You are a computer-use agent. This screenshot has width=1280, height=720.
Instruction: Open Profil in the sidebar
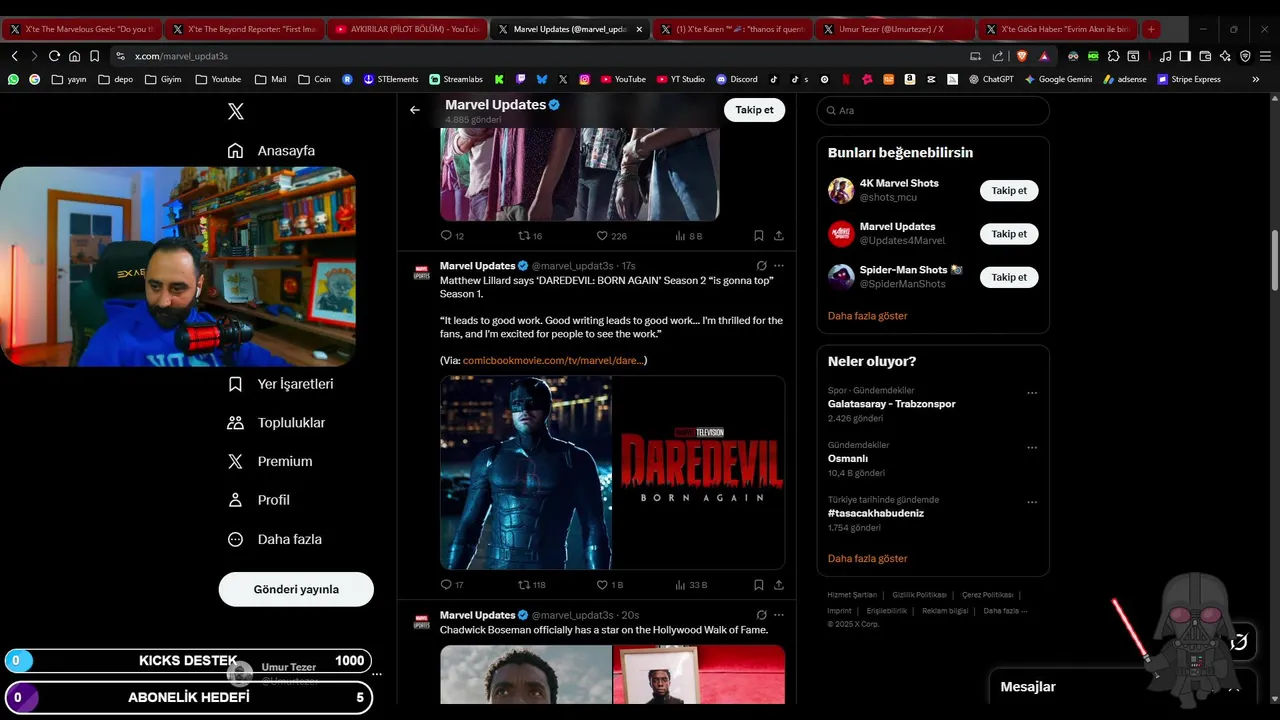(259, 500)
